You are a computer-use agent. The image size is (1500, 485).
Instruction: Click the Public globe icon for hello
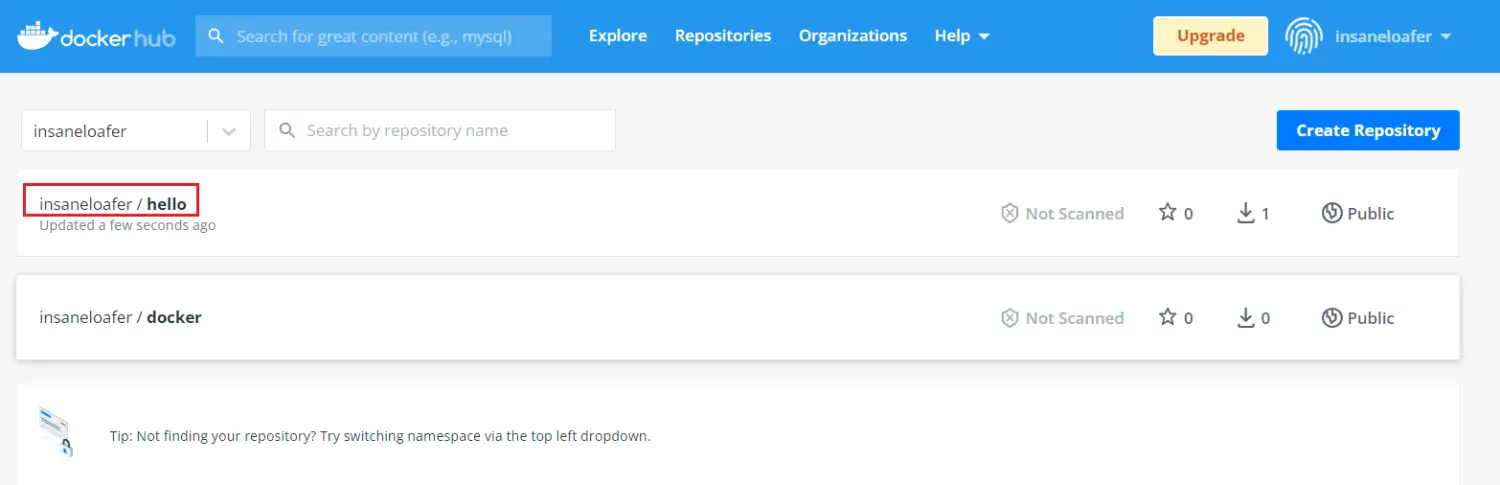click(1331, 213)
